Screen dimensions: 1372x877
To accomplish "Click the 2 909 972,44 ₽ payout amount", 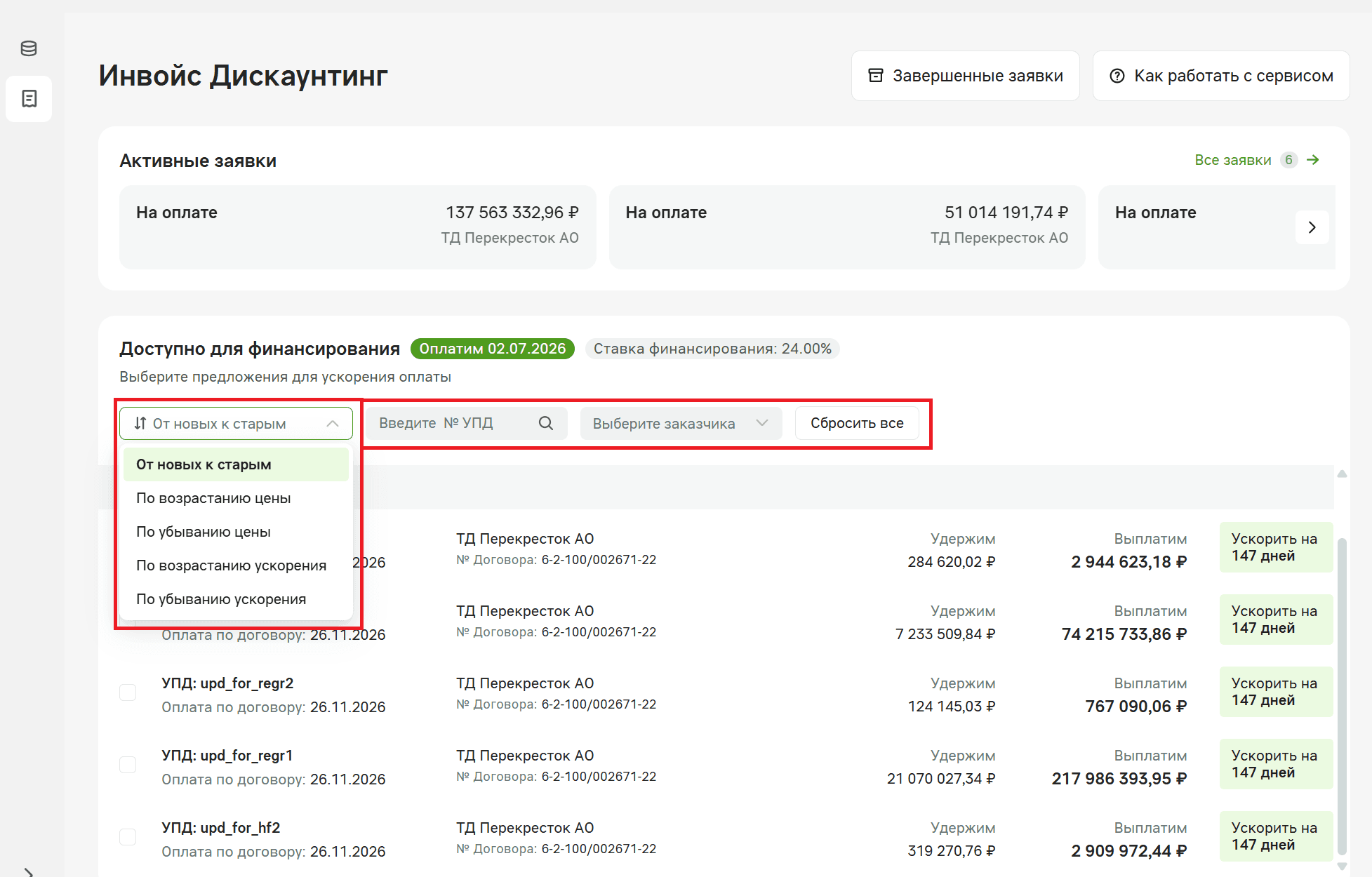I will click(1128, 851).
